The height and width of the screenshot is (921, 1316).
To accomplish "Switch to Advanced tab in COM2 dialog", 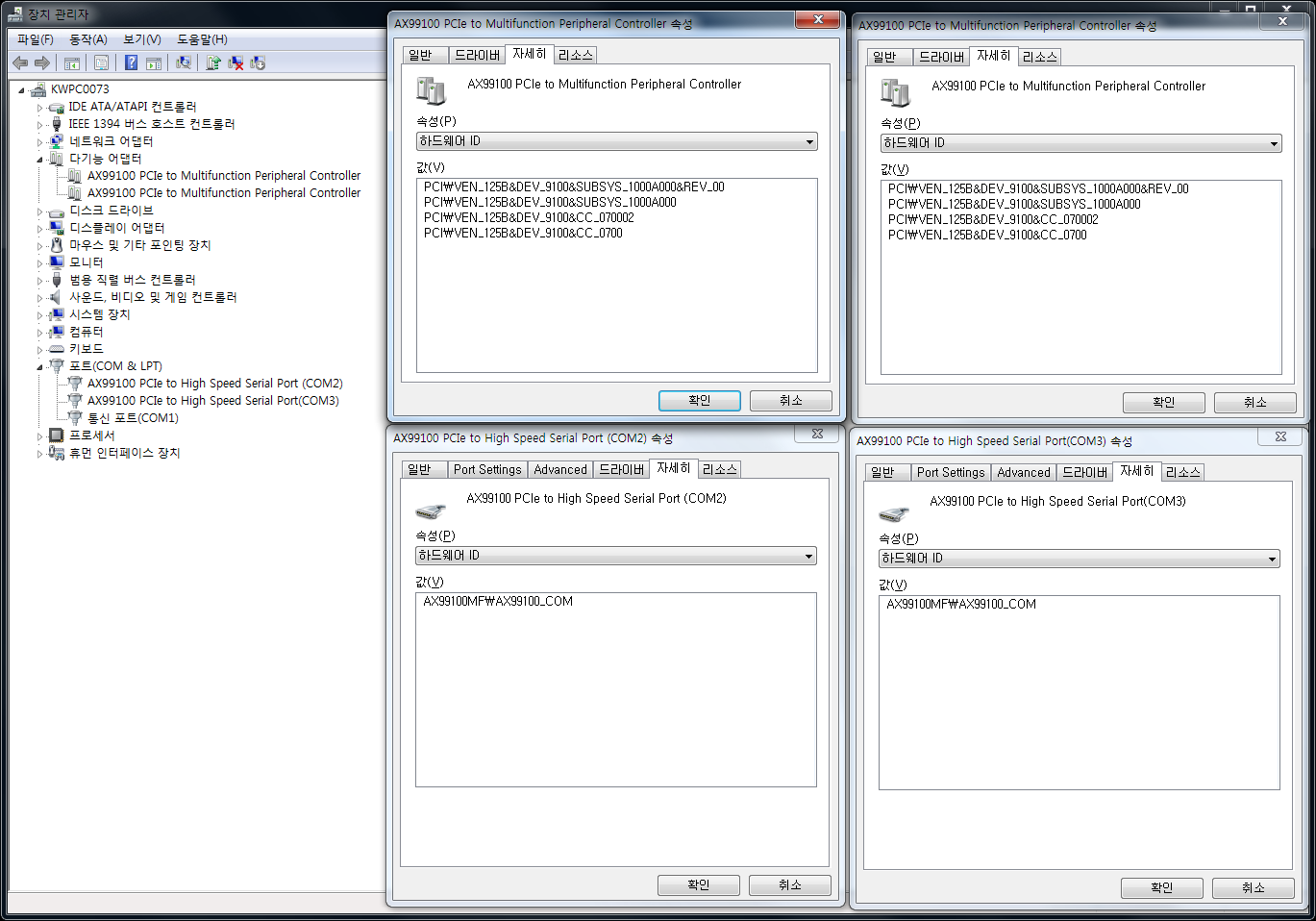I will [560, 470].
